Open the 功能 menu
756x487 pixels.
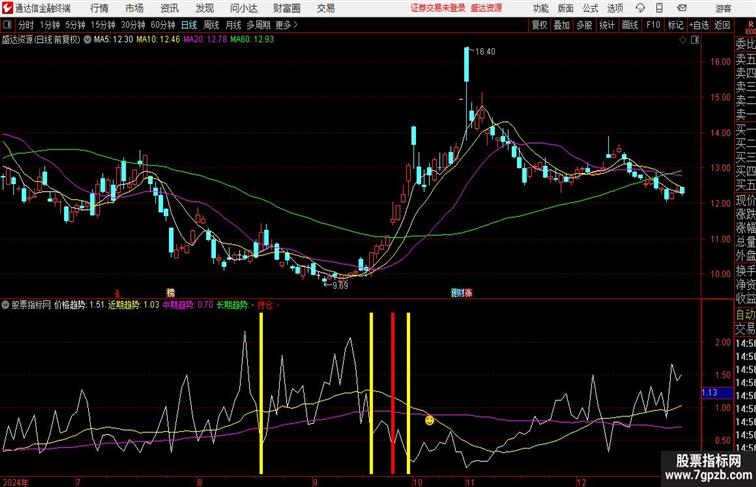click(540, 8)
